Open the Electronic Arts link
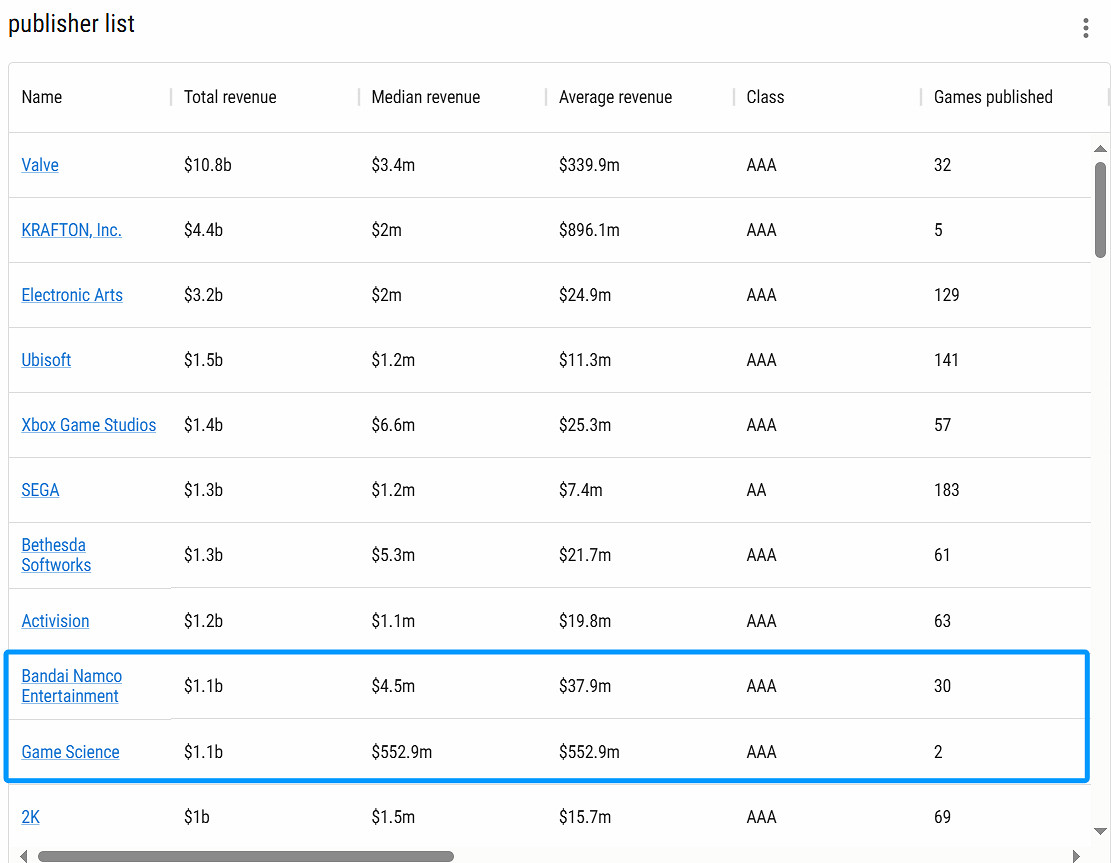The width and height of the screenshot is (1111, 863). coord(72,295)
